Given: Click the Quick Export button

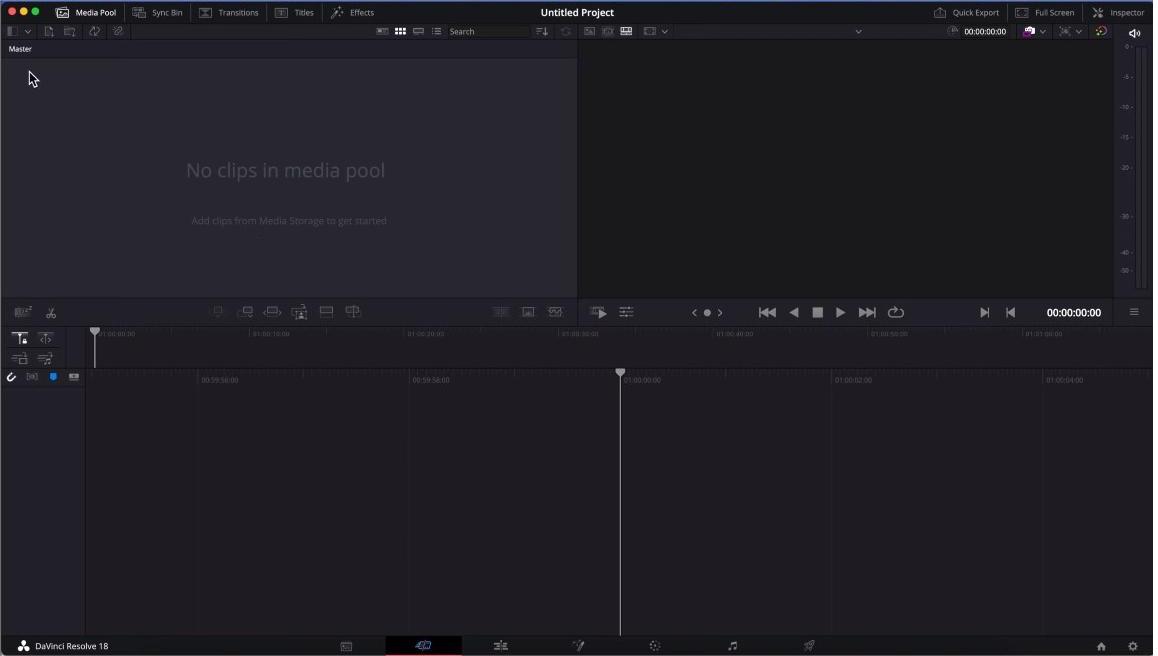Looking at the screenshot, I should tap(966, 13).
